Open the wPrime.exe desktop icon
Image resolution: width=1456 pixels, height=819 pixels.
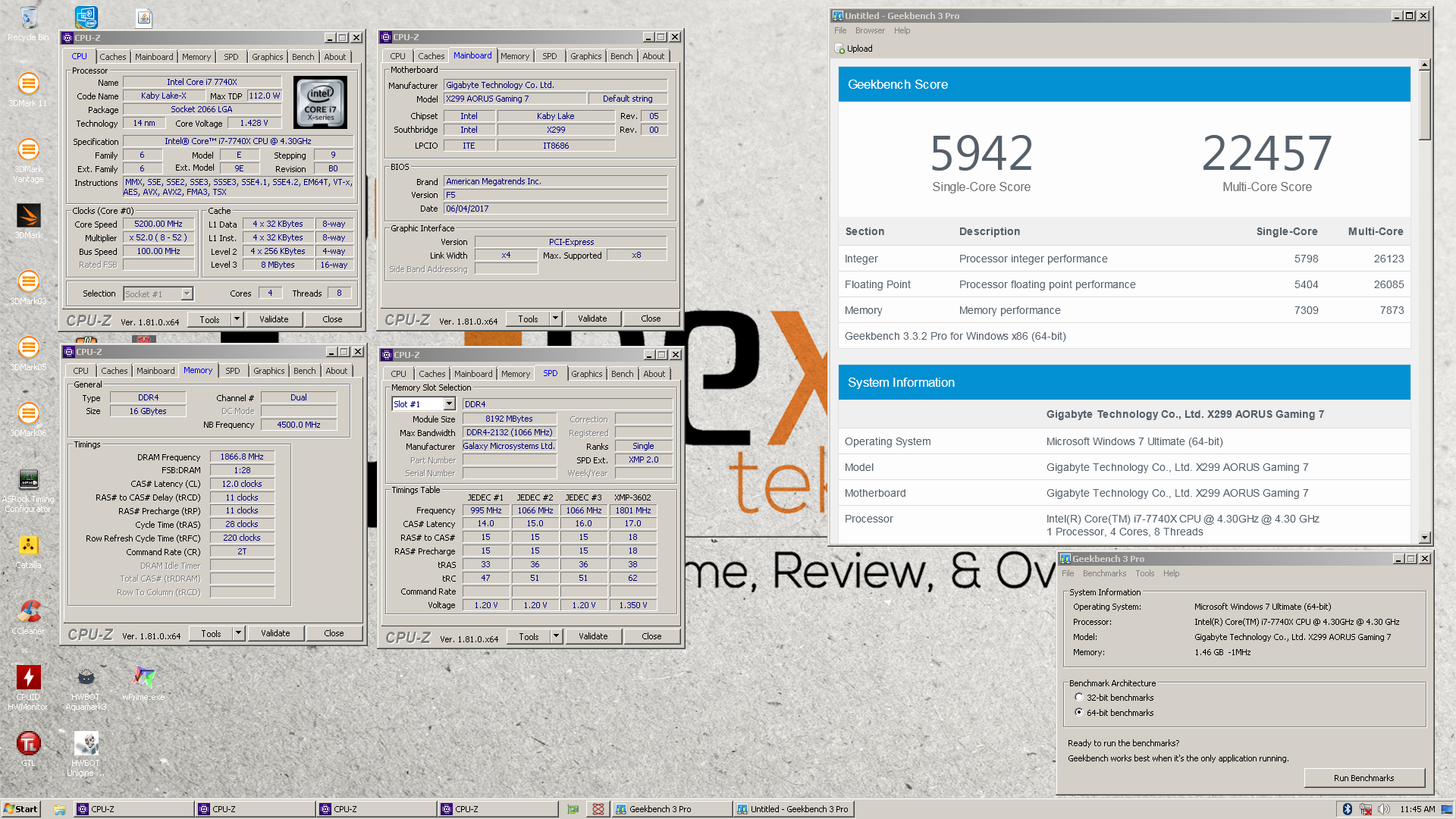point(143,683)
